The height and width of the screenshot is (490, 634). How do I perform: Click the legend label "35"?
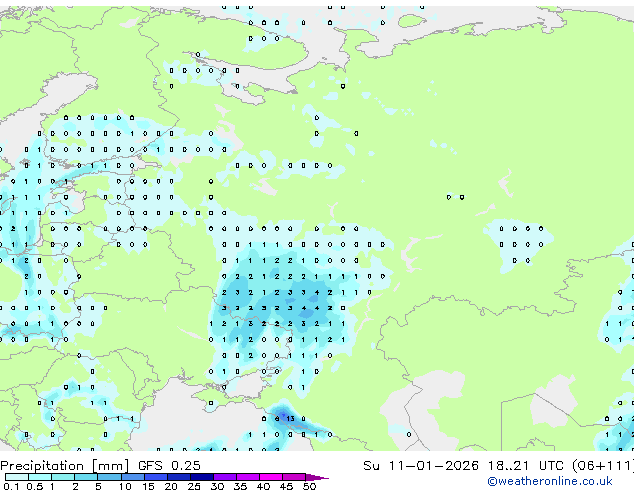coord(240,486)
